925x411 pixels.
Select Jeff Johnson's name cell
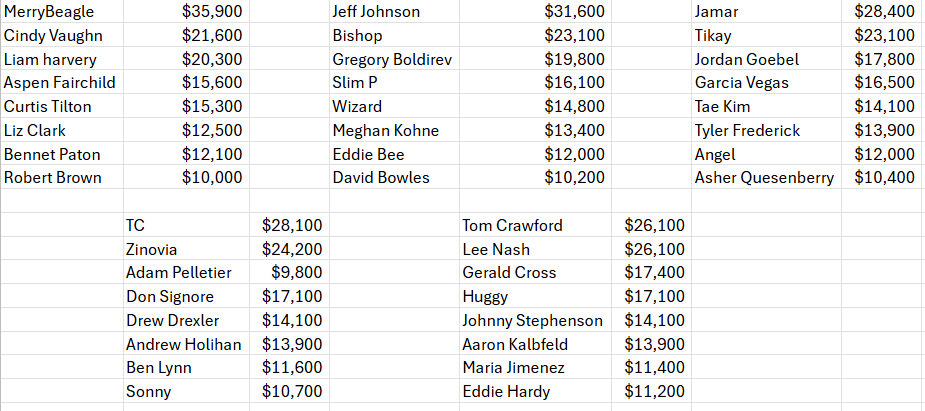376,12
